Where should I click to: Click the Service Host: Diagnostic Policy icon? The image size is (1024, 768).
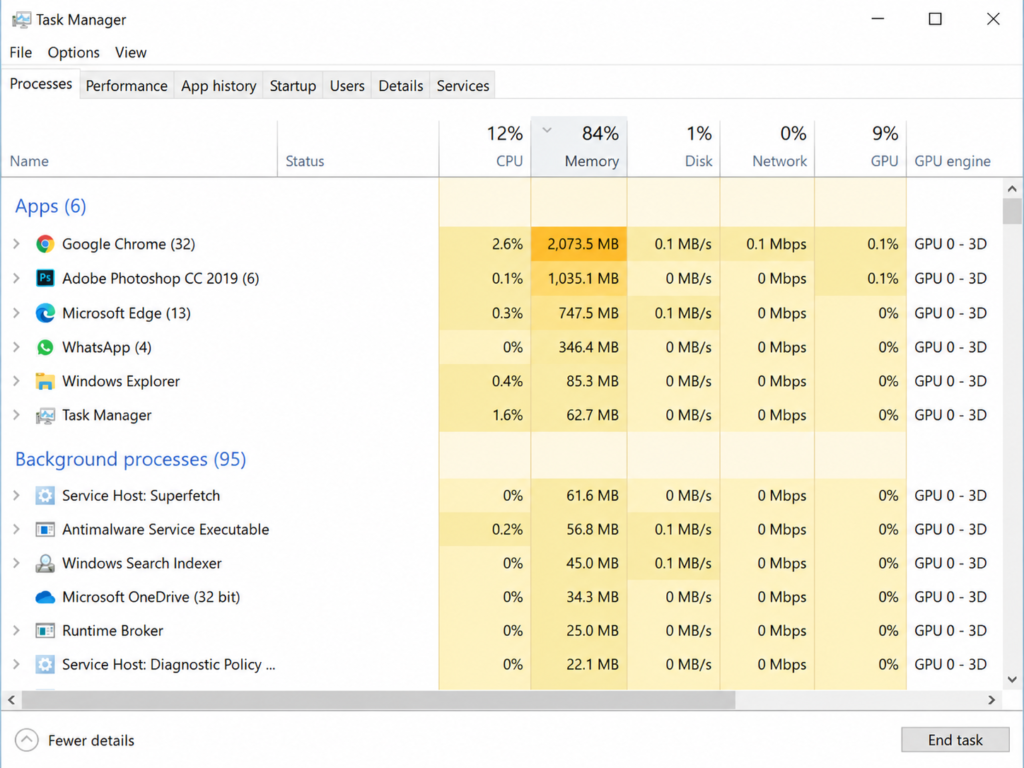pyautogui.click(x=45, y=665)
